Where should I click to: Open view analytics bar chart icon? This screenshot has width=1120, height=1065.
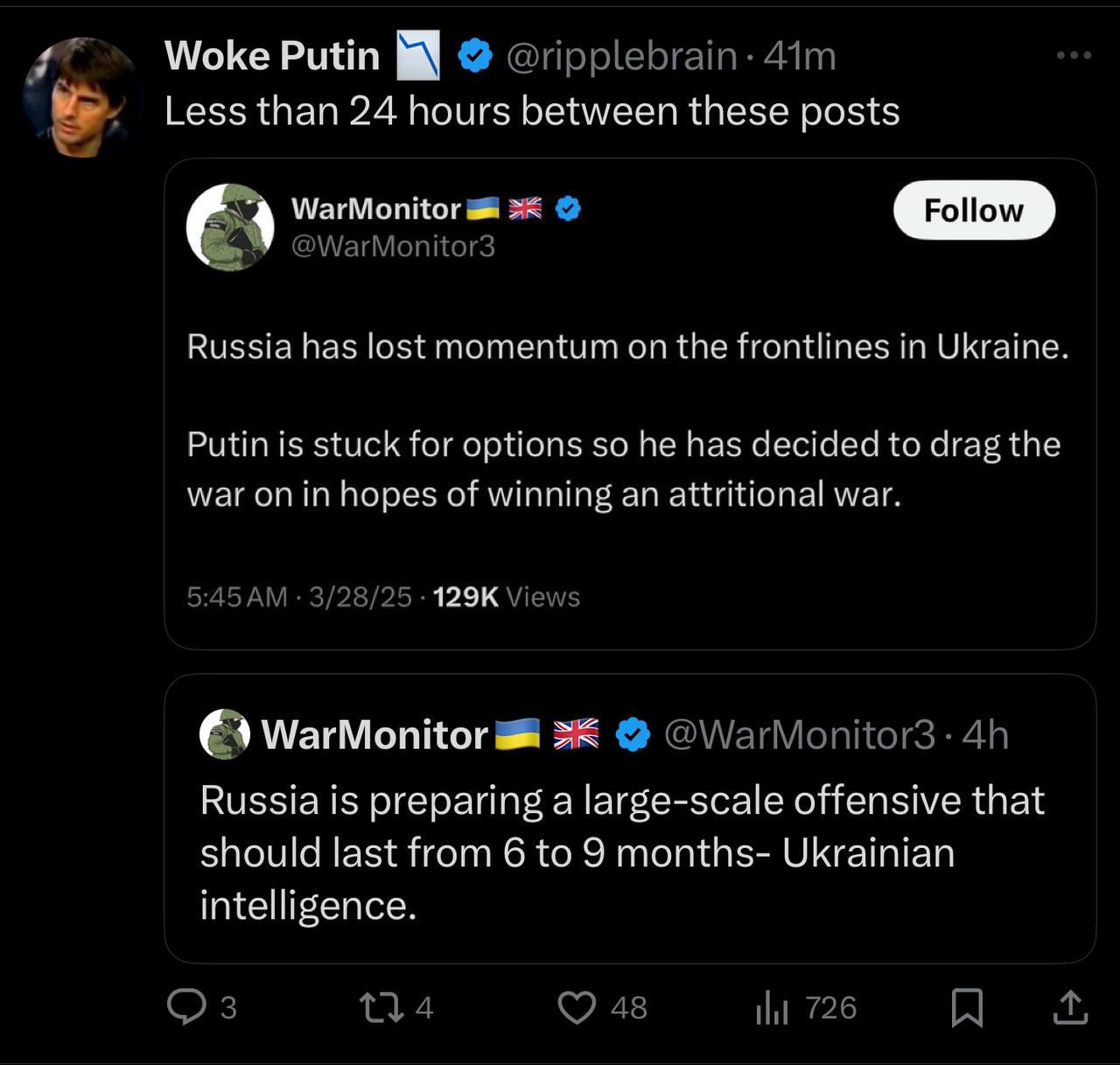point(772,1007)
